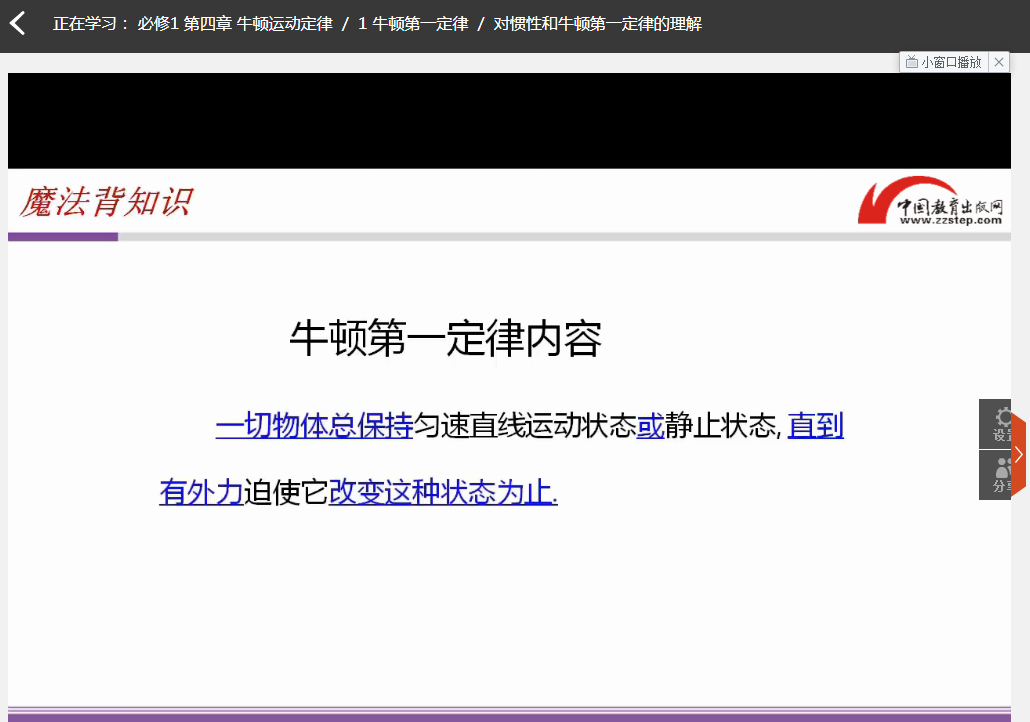
Task: Dismiss the 小窗口播放 bar with the X
Action: point(998,61)
